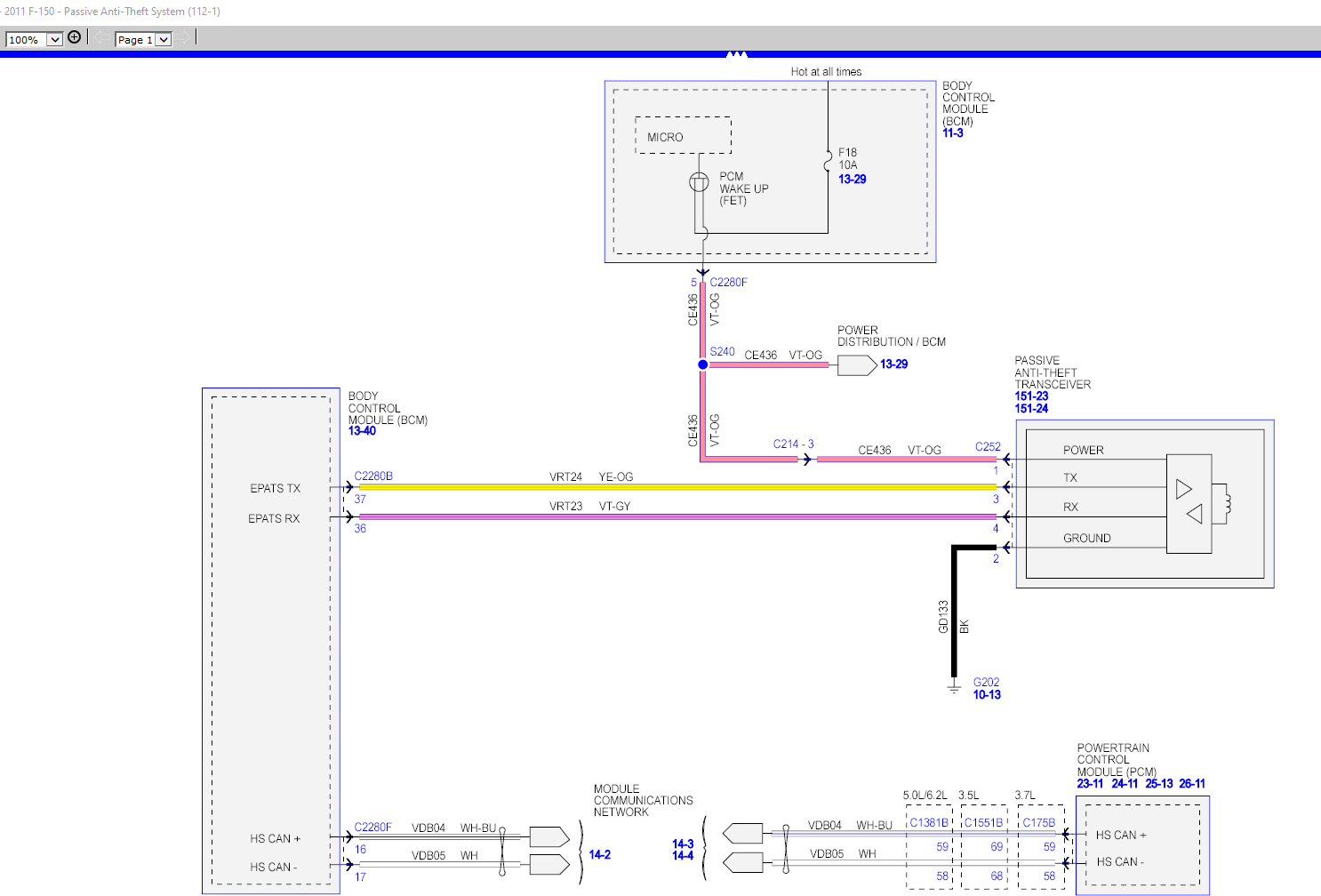Click the black GD133 BK ground wire

point(955,612)
